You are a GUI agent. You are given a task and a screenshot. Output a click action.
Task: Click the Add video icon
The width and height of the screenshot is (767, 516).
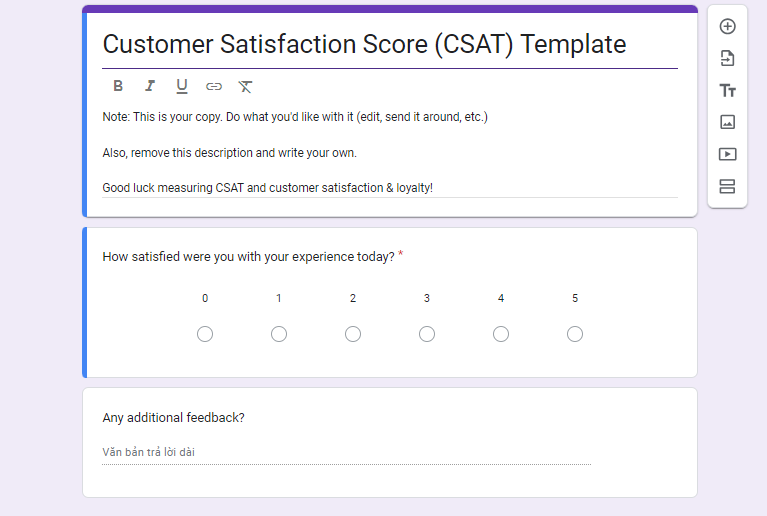[727, 155]
